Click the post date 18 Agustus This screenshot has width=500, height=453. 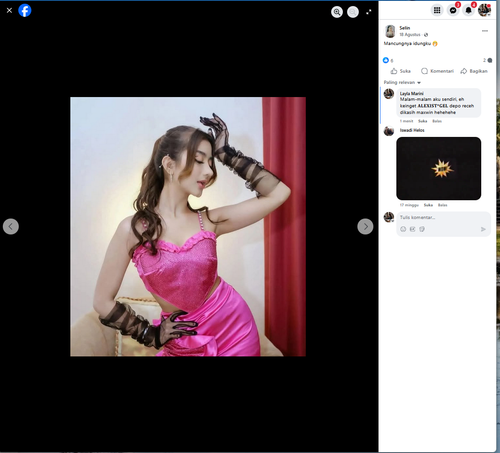[x=410, y=35]
